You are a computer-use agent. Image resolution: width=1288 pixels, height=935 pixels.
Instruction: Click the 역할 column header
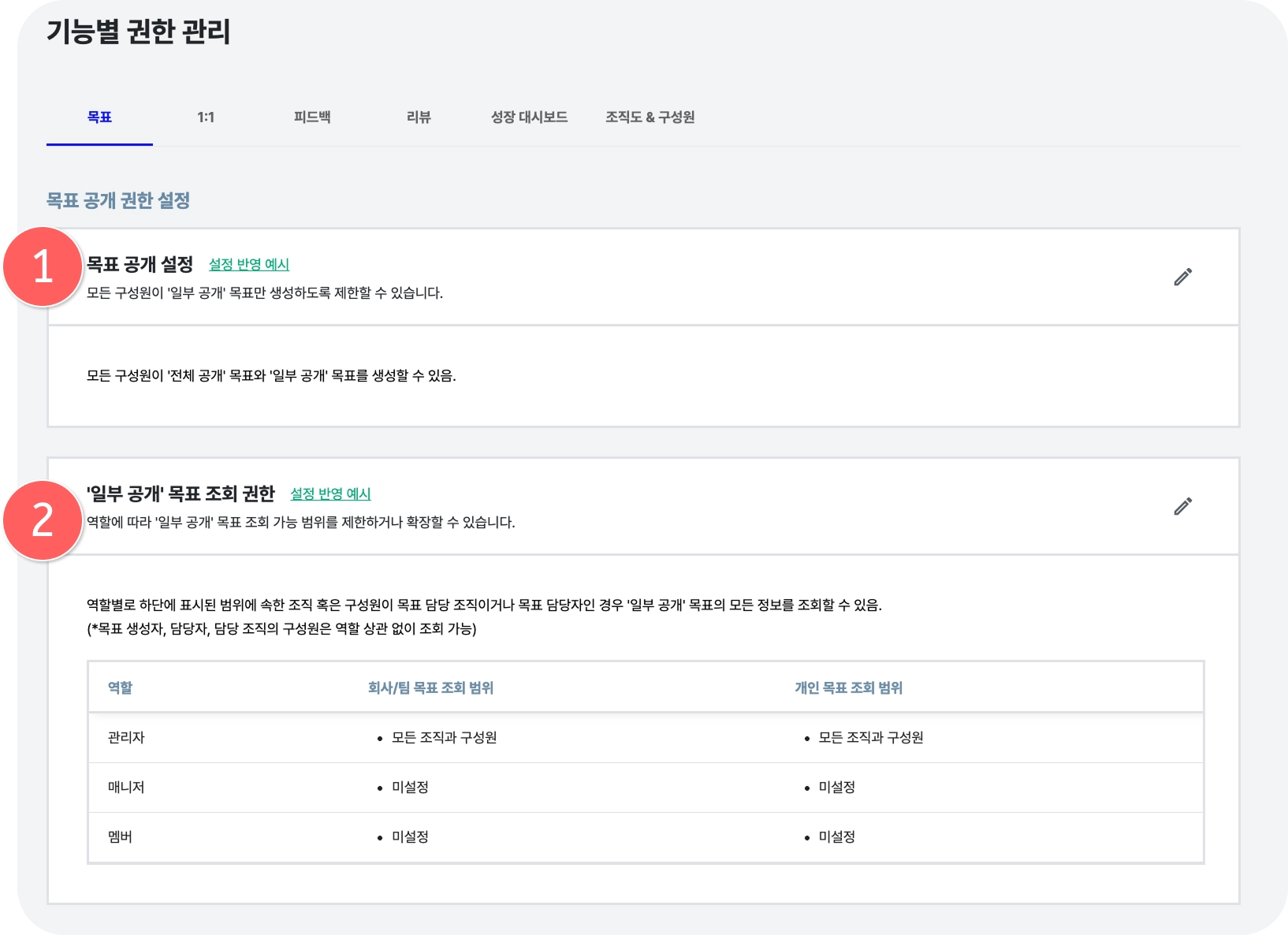(x=121, y=688)
